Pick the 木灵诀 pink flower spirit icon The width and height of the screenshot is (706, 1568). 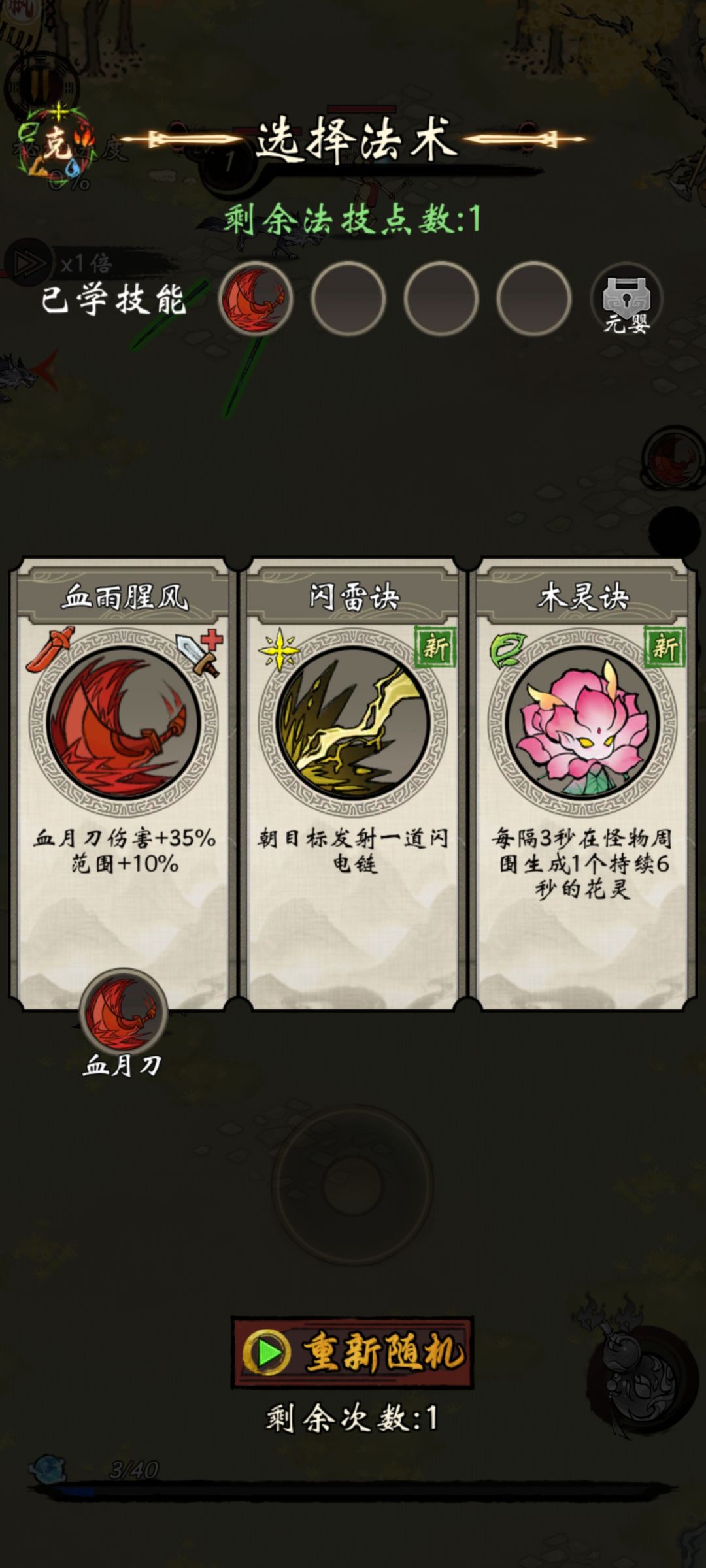582,723
